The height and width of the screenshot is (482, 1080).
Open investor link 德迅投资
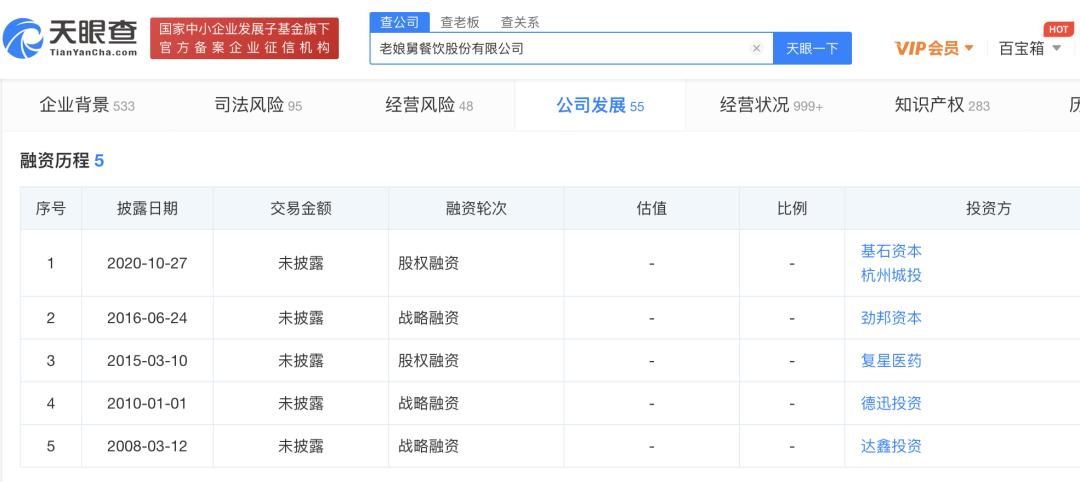click(891, 404)
